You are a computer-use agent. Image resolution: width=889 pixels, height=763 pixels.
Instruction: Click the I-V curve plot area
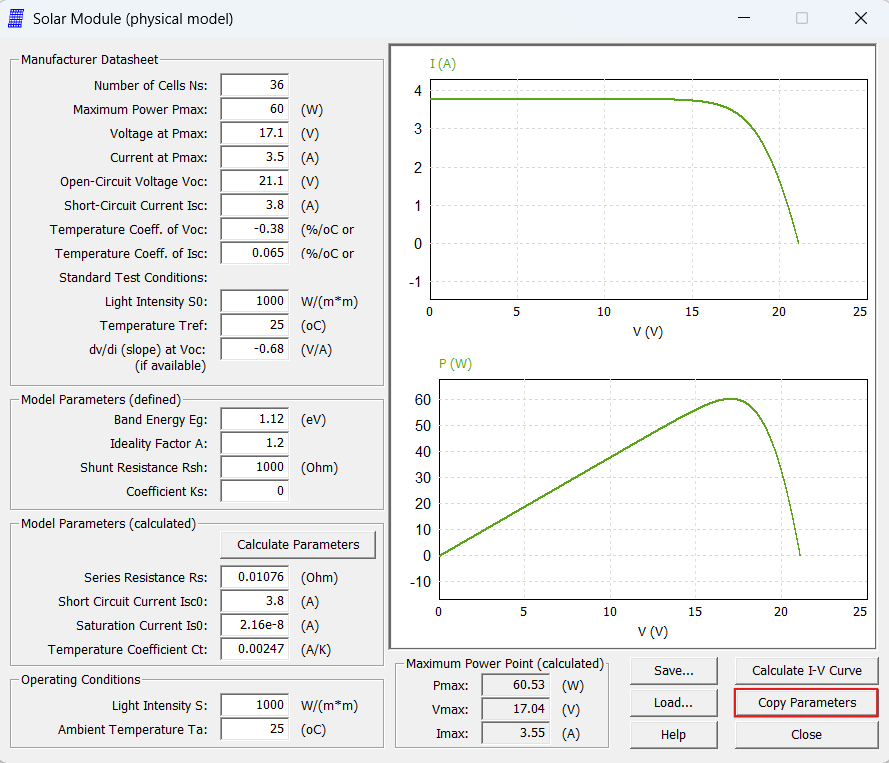tap(649, 189)
